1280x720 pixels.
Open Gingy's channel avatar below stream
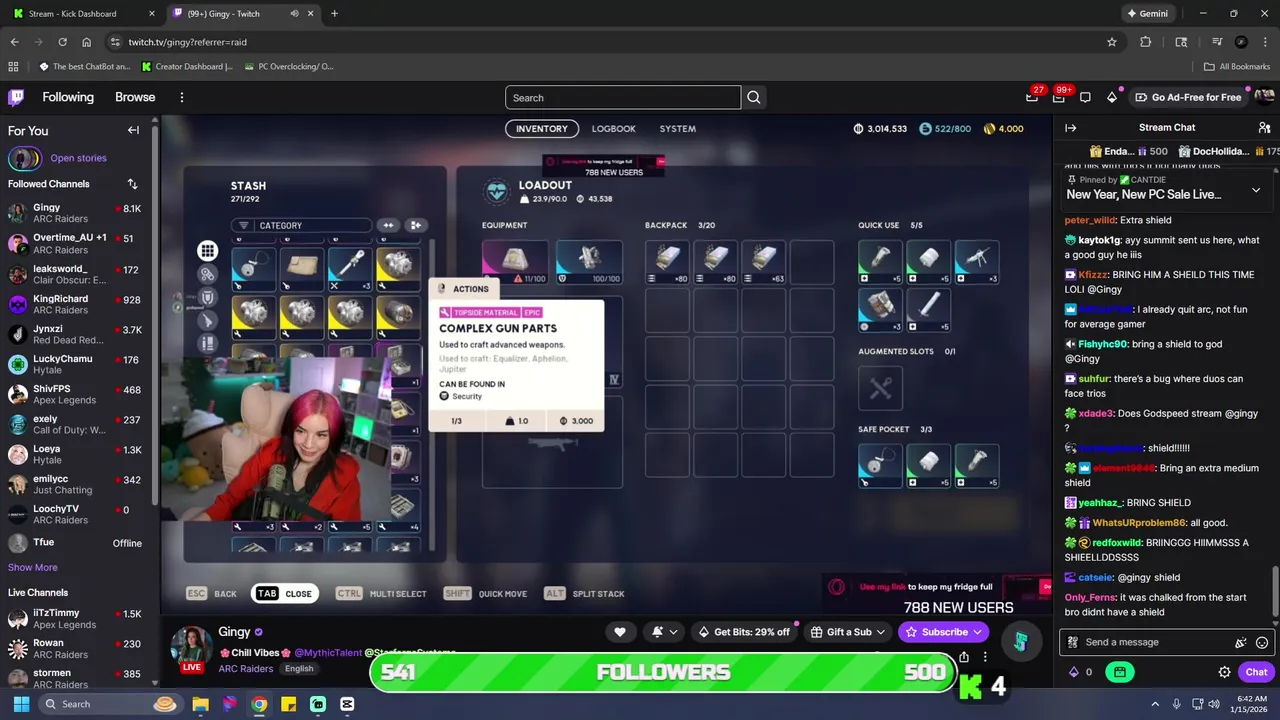(192, 648)
